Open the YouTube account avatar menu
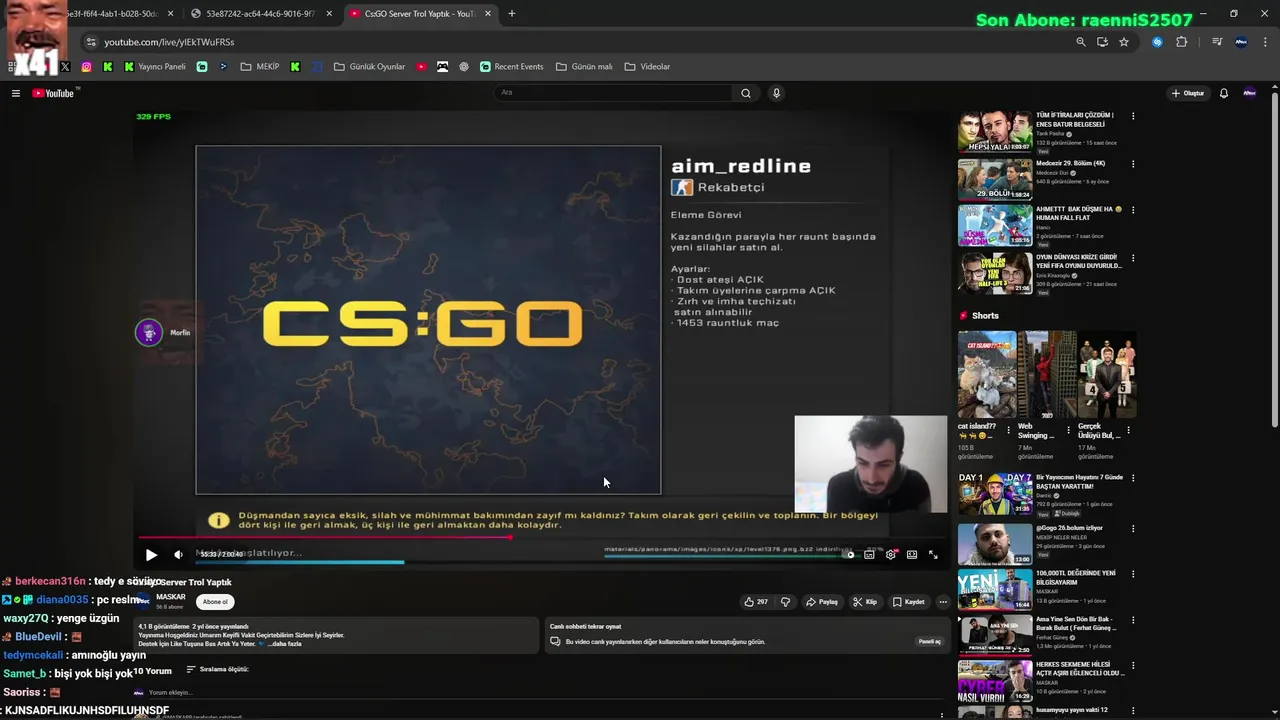Screen dimensions: 1280x720 tap(1249, 93)
